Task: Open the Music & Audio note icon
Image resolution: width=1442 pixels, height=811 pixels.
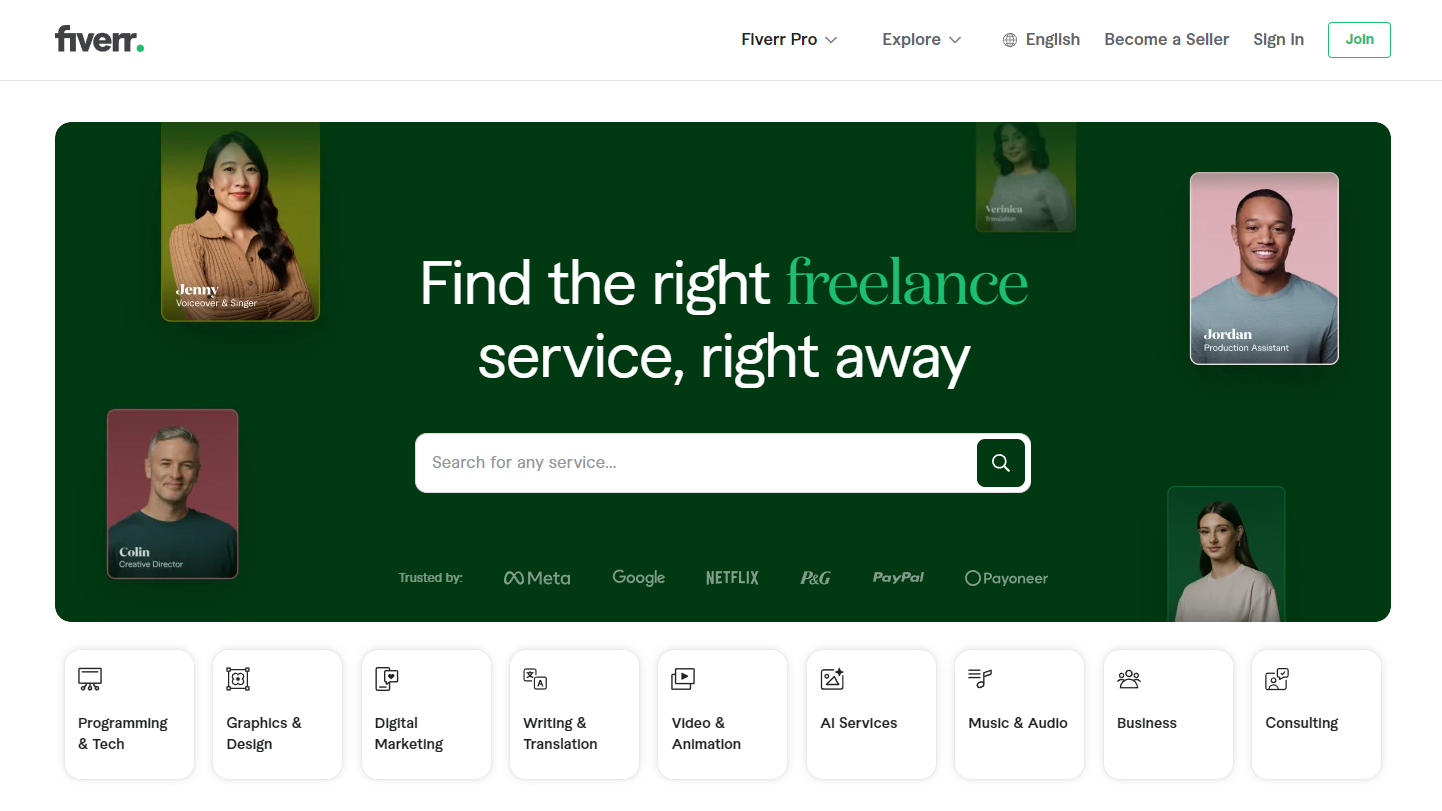Action: pyautogui.click(x=980, y=680)
